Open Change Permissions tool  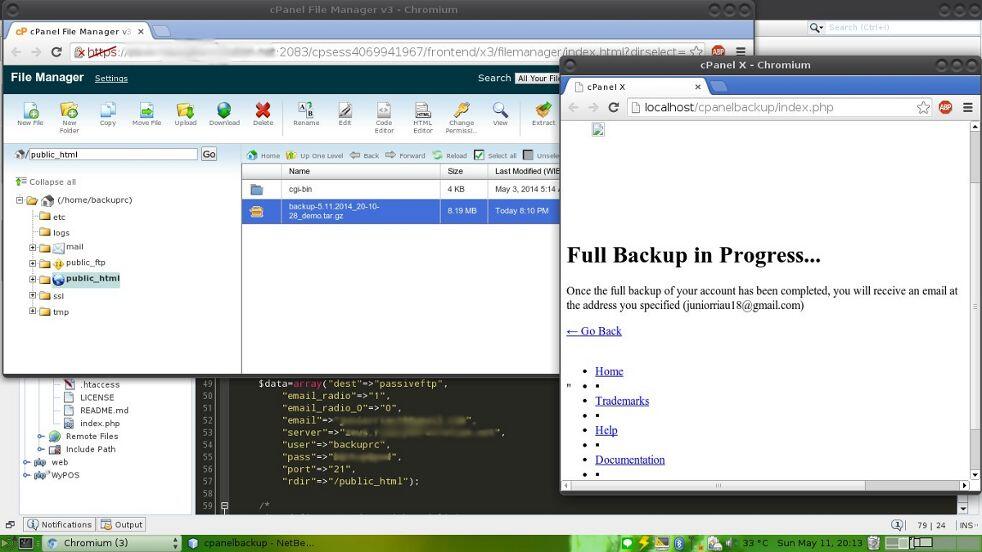tap(462, 117)
